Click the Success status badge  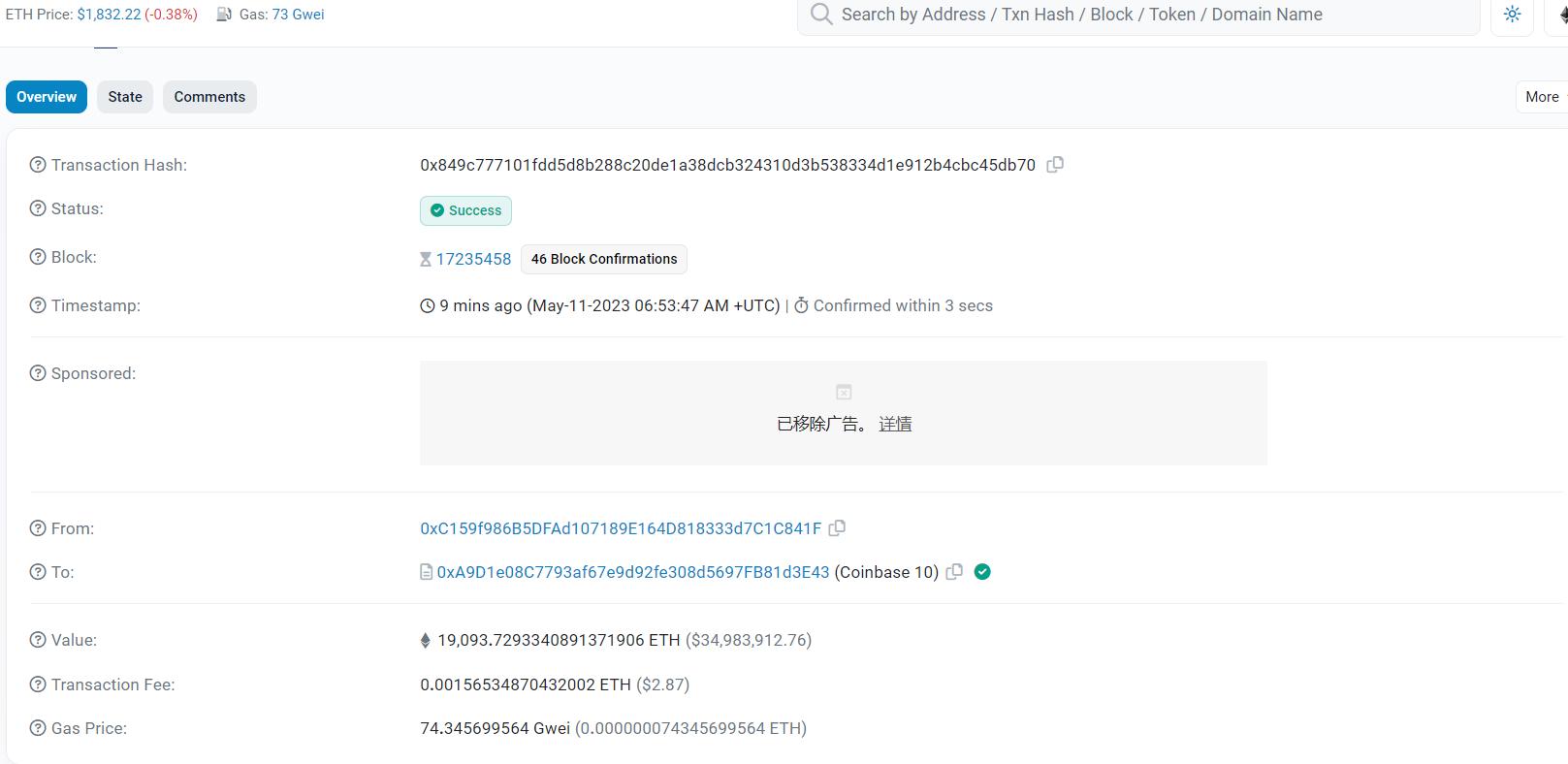[465, 210]
